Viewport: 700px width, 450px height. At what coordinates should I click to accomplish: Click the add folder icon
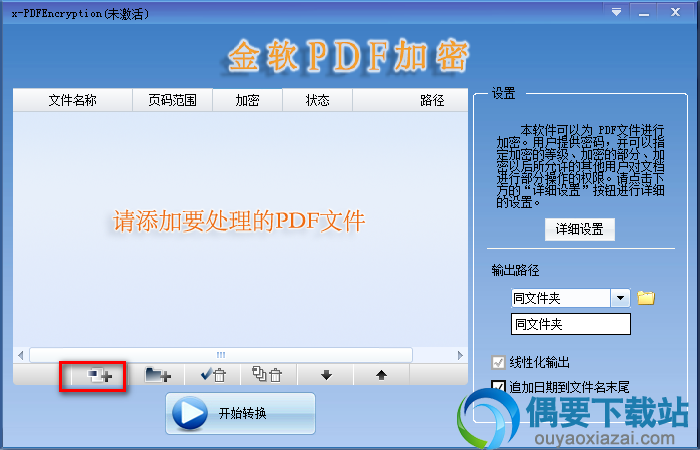coord(158,375)
